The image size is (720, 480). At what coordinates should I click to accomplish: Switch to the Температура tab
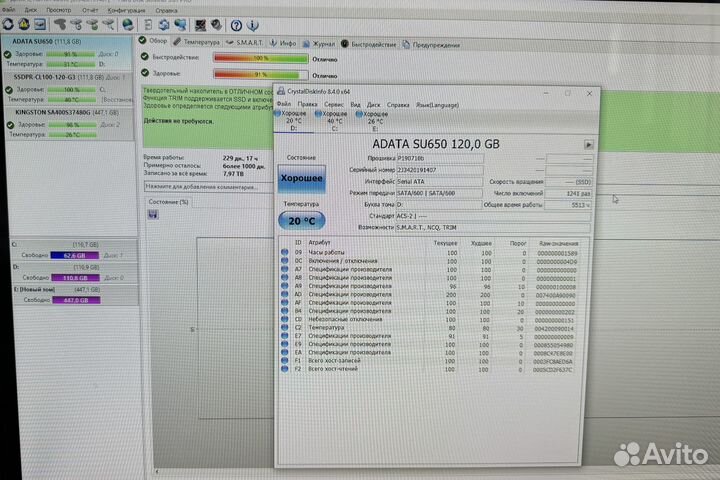click(x=197, y=42)
